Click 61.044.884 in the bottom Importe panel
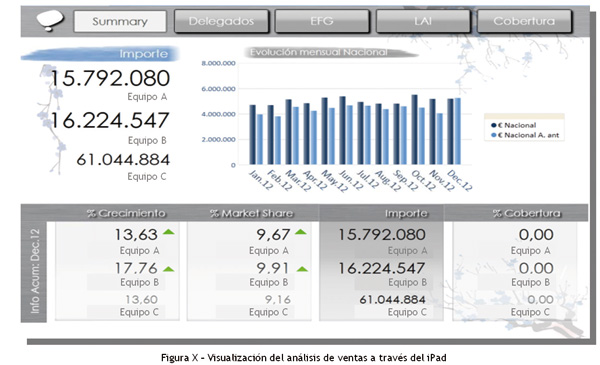Viewport: 600px width, 365px height. pos(392,300)
